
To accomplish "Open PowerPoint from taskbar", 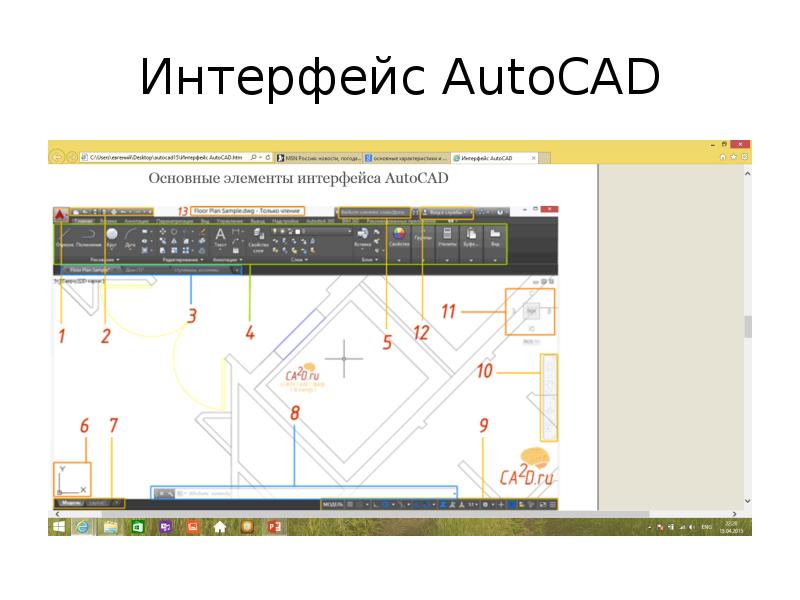I will [274, 527].
